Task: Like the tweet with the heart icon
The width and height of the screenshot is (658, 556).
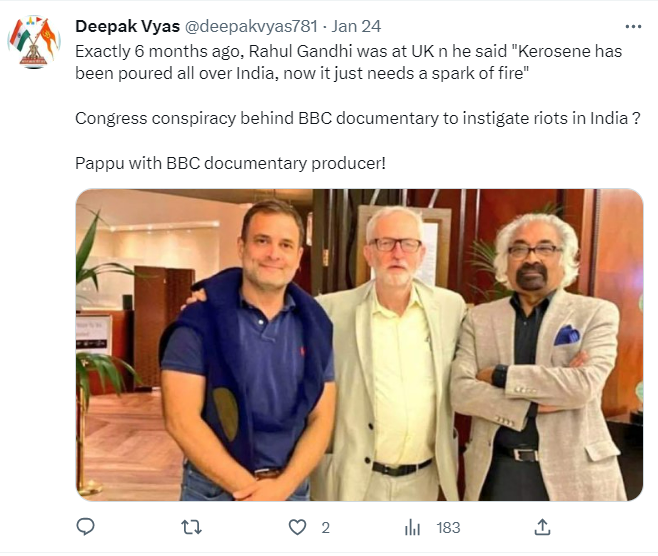Action: click(x=297, y=527)
